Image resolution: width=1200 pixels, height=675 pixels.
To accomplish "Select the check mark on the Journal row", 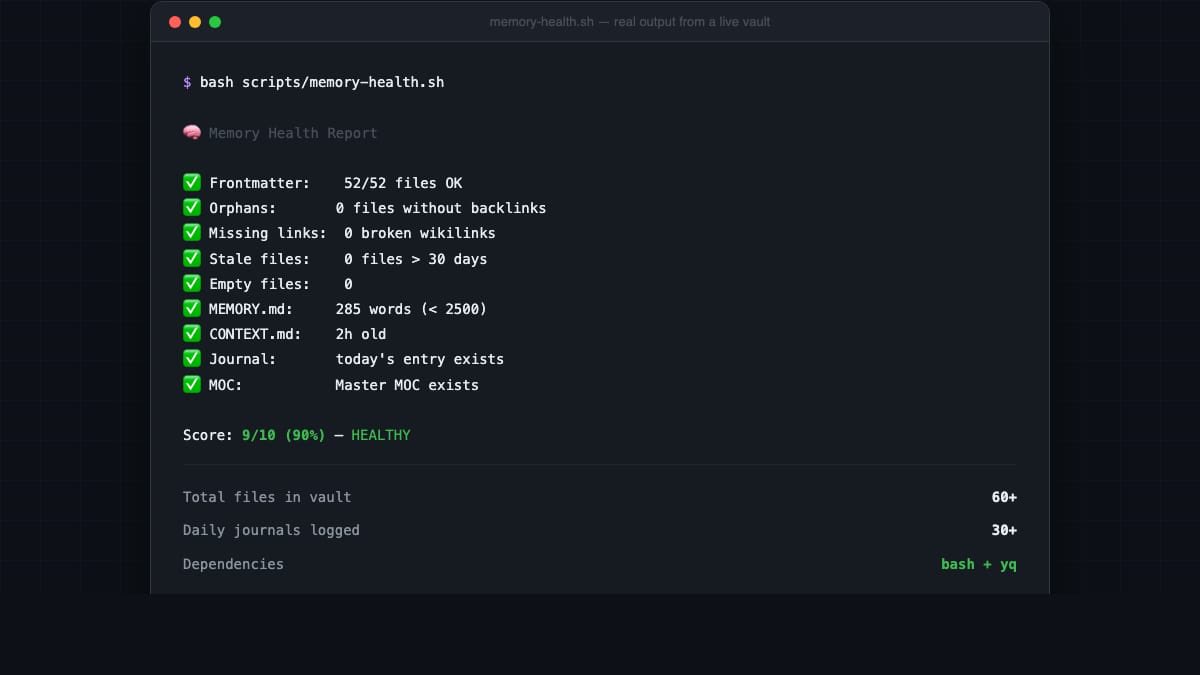I will pos(192,358).
